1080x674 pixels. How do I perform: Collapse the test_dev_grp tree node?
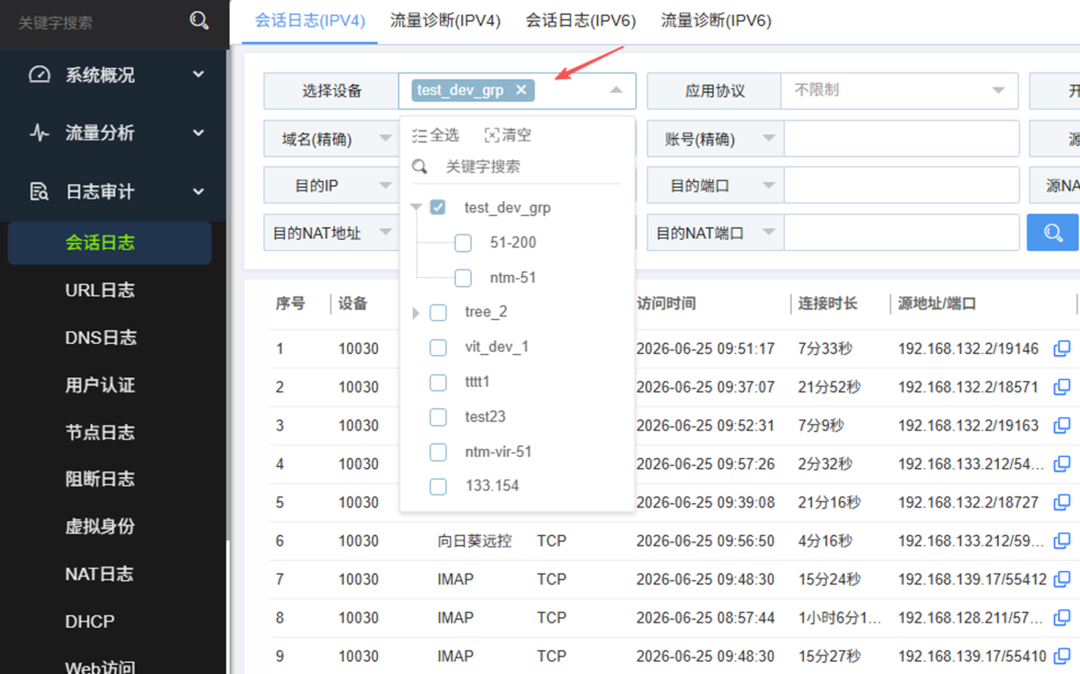pyautogui.click(x=416, y=207)
